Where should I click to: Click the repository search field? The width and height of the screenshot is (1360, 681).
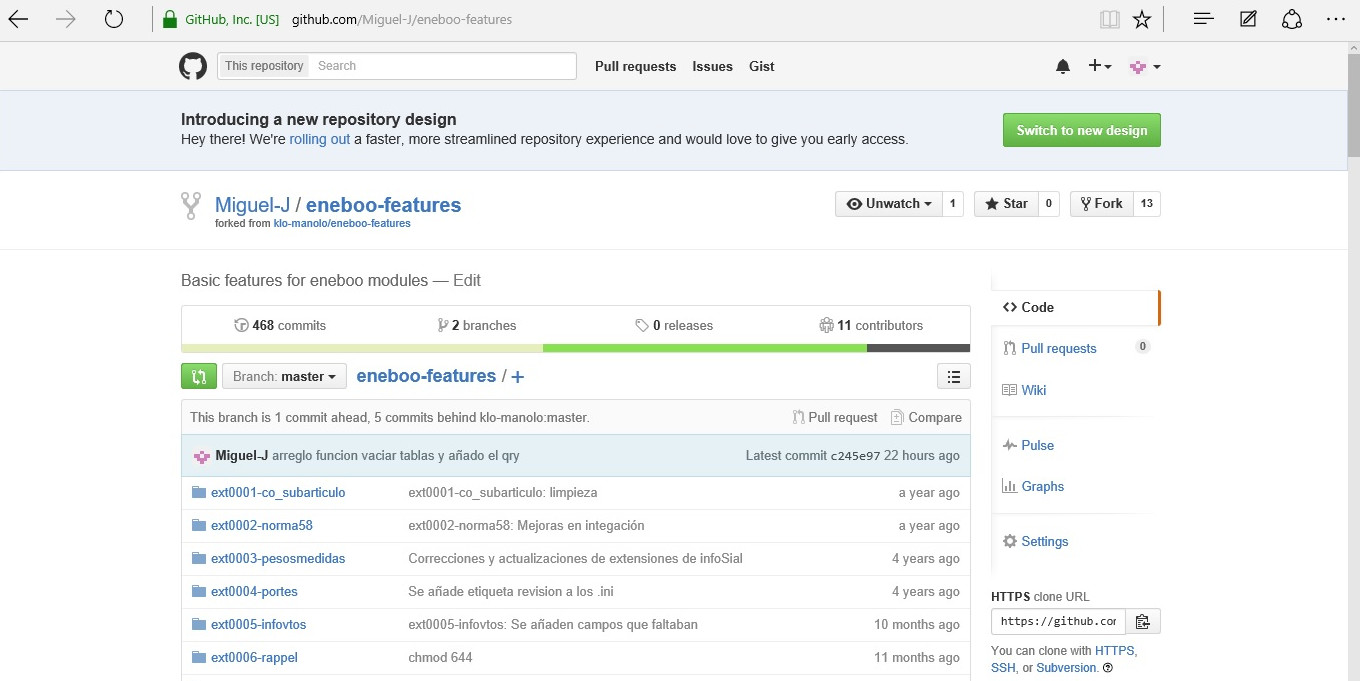coord(443,66)
